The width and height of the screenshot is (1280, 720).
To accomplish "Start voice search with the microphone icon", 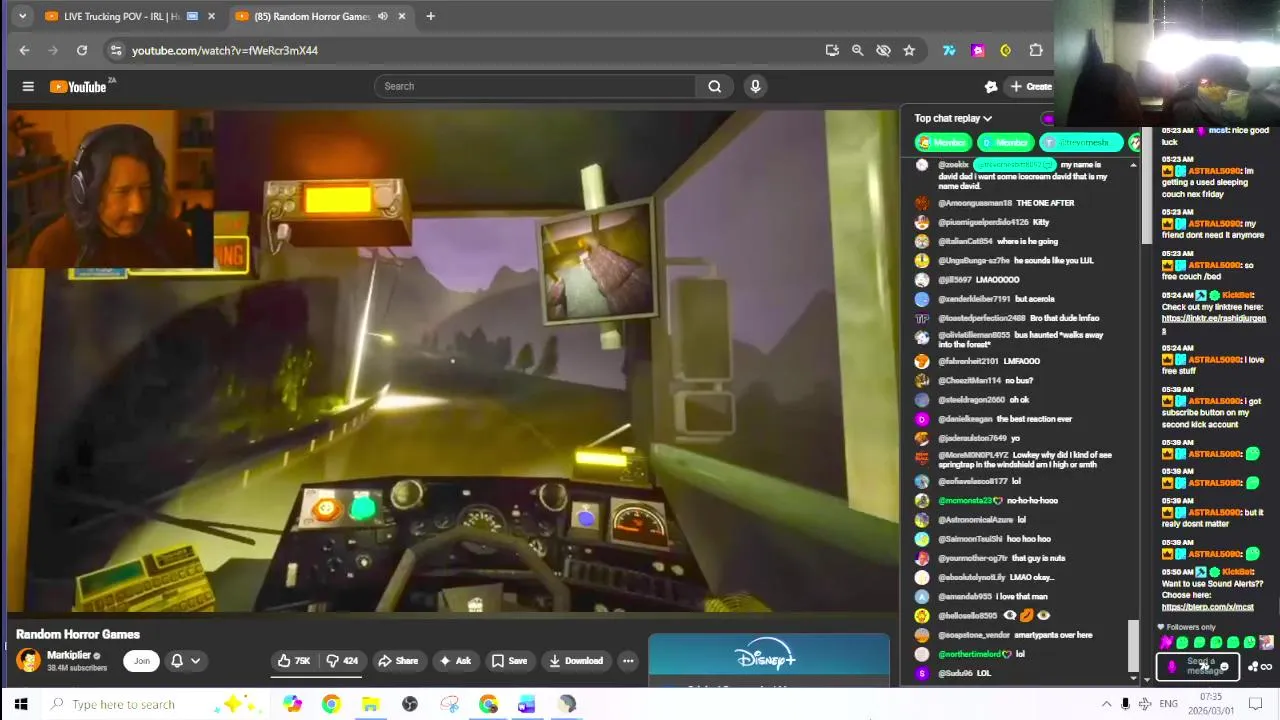I will (755, 86).
